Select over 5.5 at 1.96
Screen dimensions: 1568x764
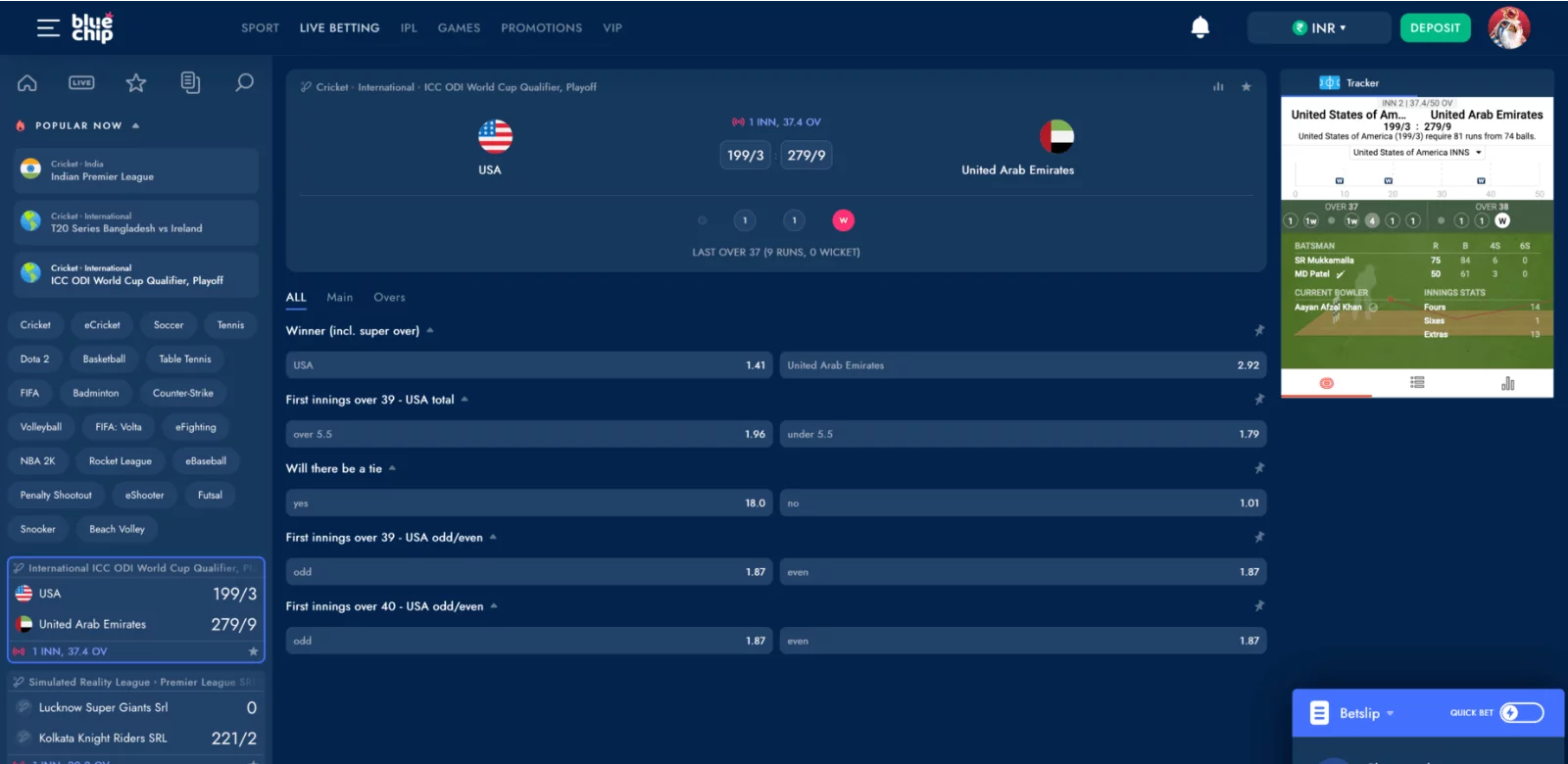coord(529,434)
